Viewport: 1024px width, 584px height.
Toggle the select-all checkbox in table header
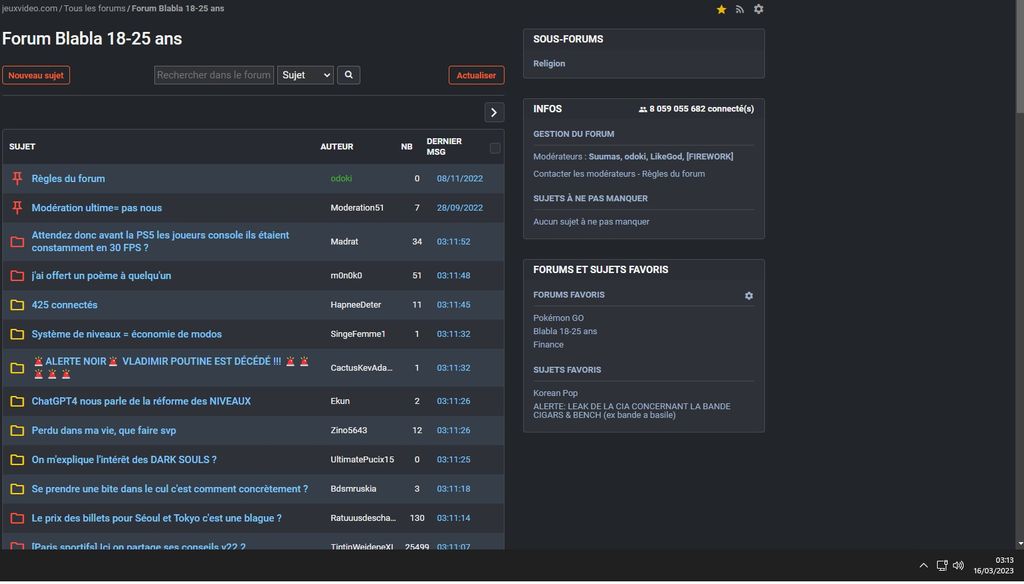coord(495,148)
